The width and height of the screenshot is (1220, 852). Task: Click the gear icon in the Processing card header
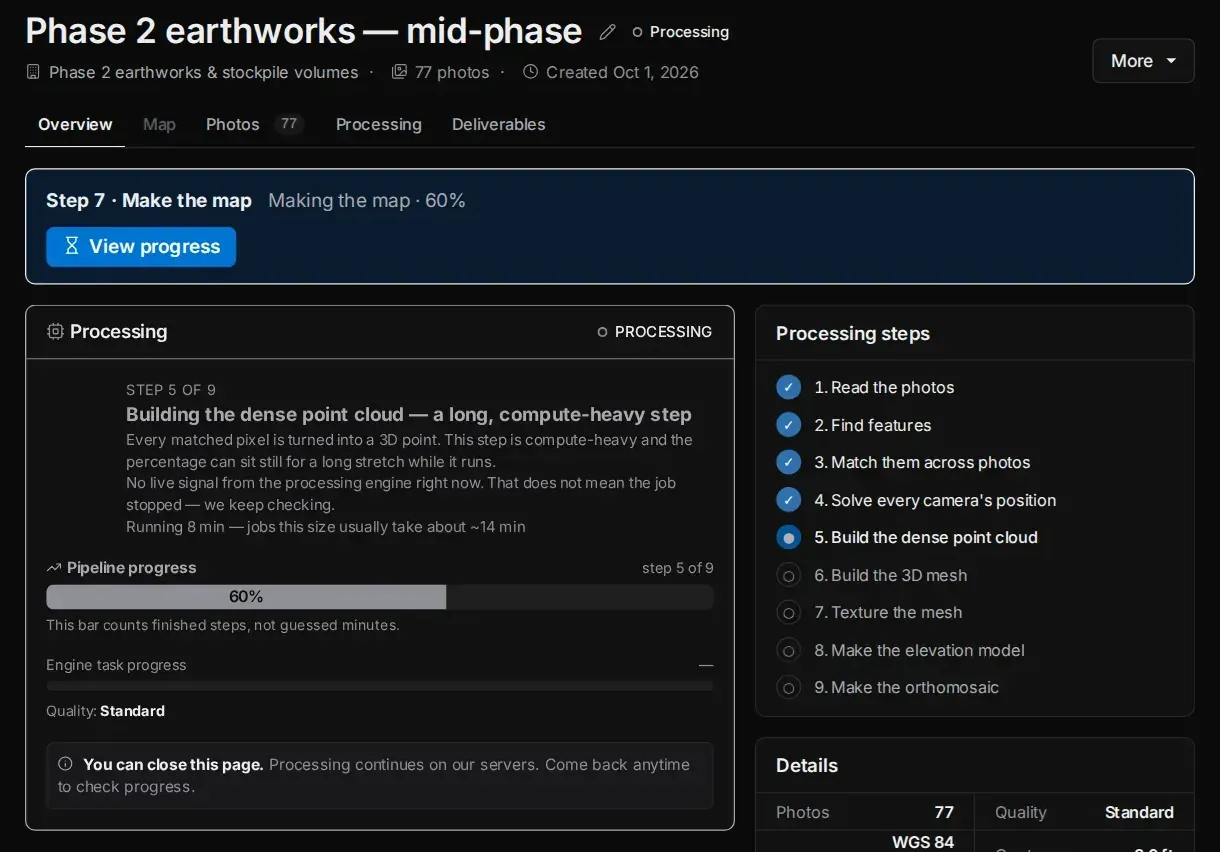tap(55, 331)
